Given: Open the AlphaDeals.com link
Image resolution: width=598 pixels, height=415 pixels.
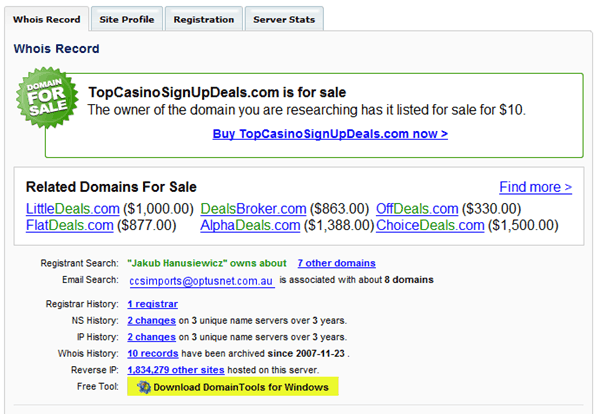Looking at the screenshot, I should point(250,225).
